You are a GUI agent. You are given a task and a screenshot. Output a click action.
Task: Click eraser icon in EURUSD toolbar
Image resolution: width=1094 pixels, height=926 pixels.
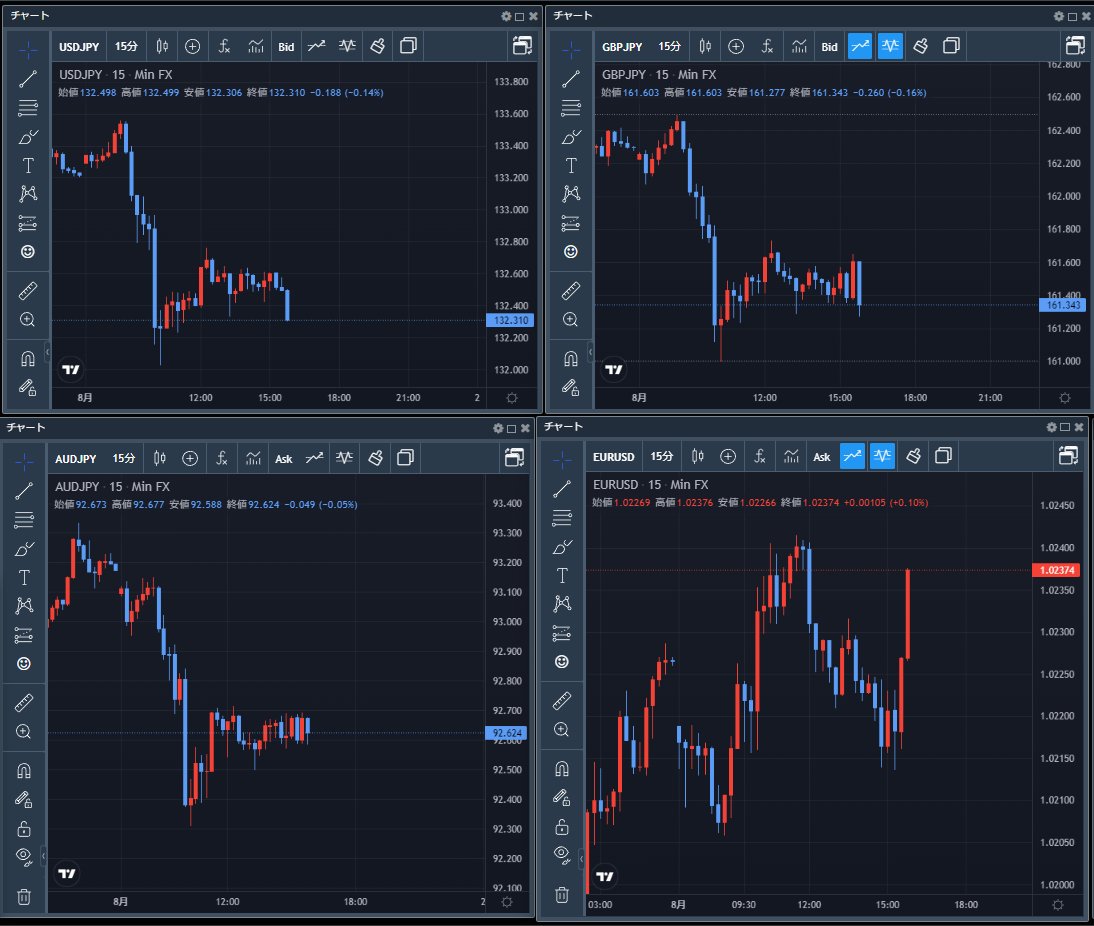point(913,456)
